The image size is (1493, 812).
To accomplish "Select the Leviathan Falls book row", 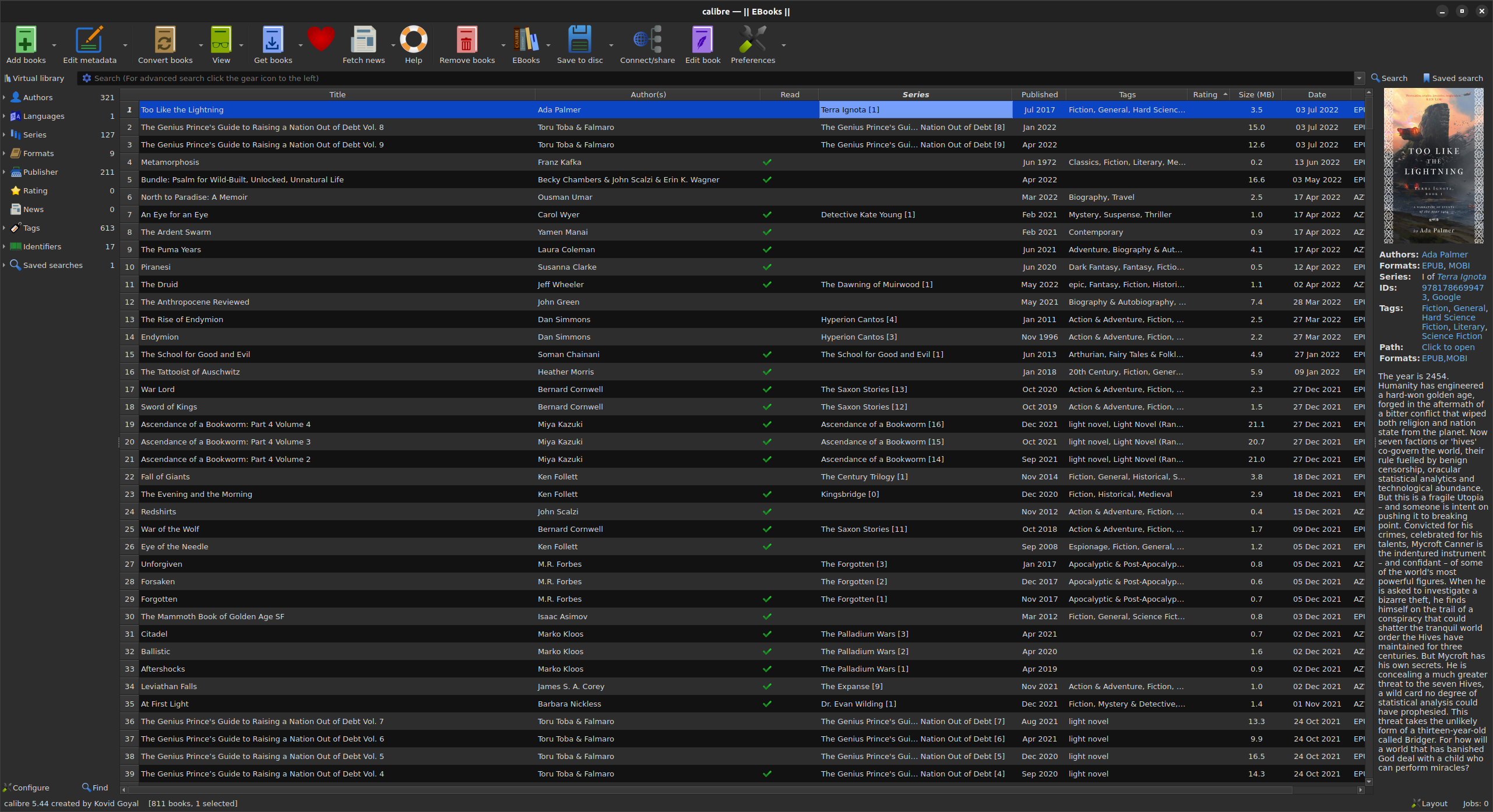I will pyautogui.click(x=752, y=686).
